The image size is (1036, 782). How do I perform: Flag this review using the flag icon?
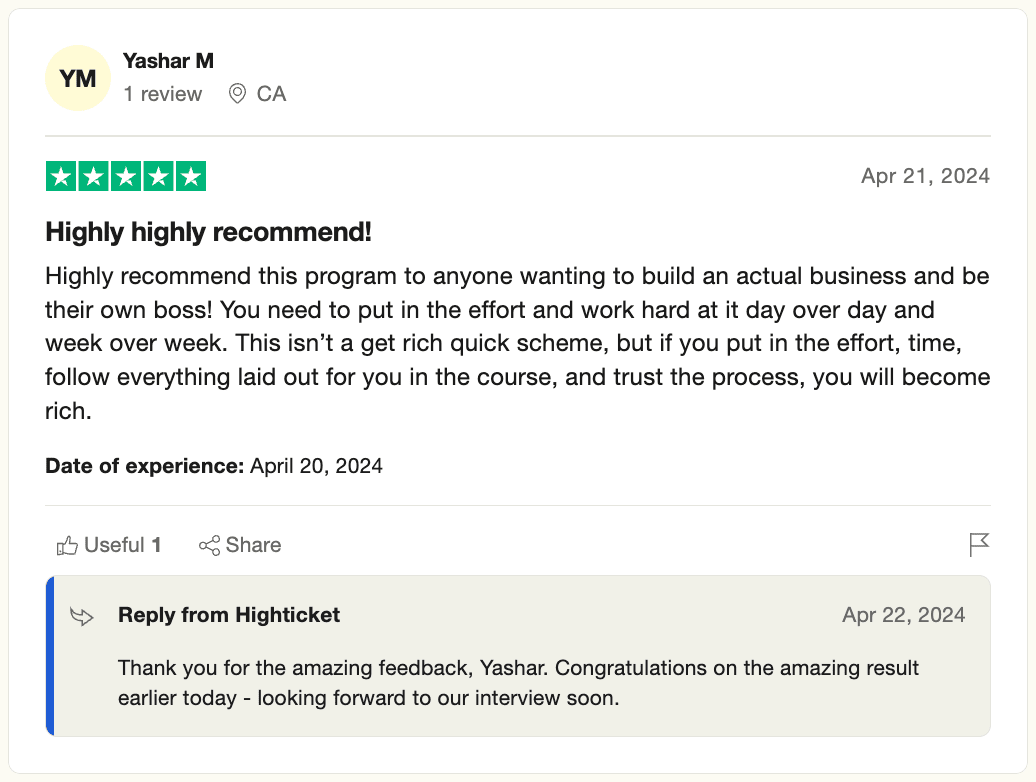coord(979,545)
